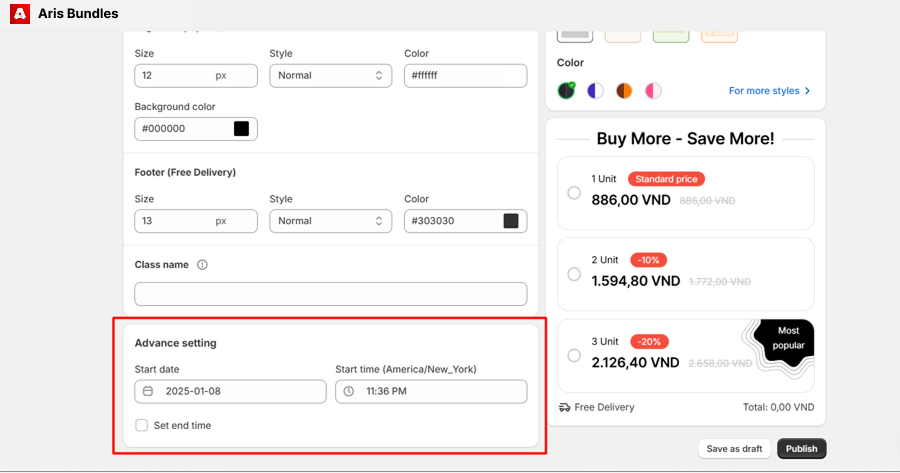Click the Publish button
This screenshot has width=900, height=473.
pos(801,449)
